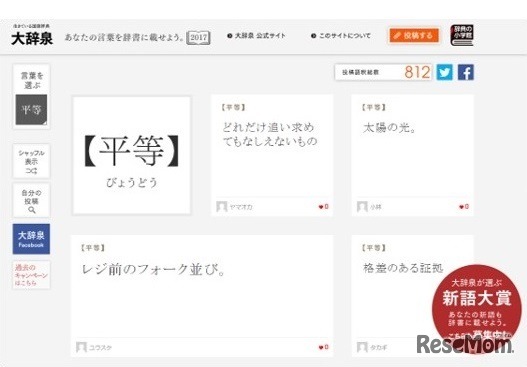The width and height of the screenshot is (527, 367).
Task: Open the 過去のキャンペーンはこちら link
Action: point(31,275)
